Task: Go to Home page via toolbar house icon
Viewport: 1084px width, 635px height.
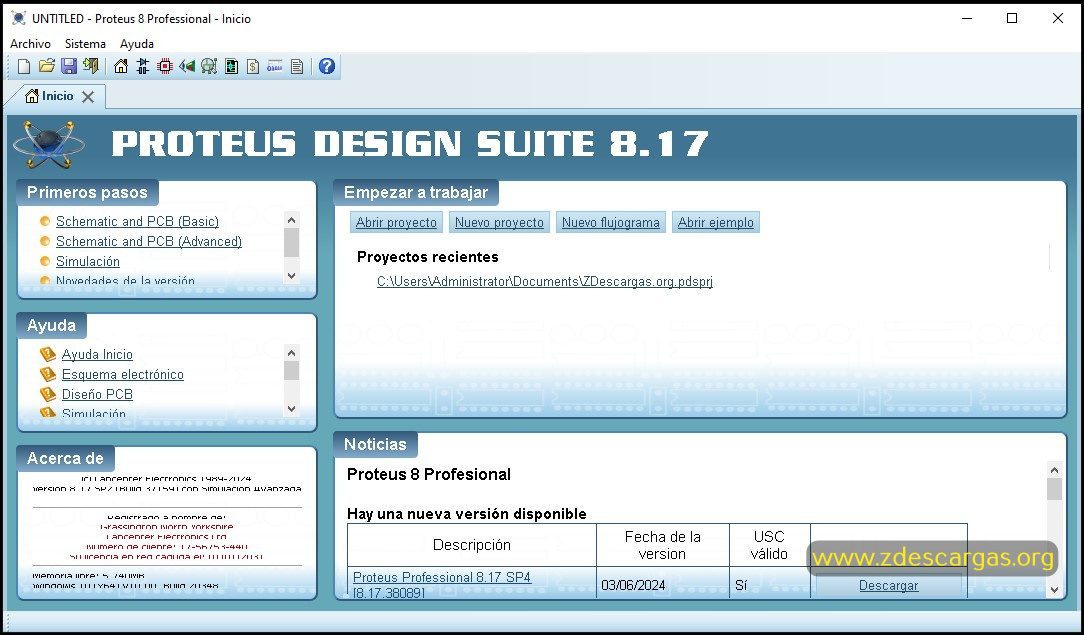Action: [121, 66]
